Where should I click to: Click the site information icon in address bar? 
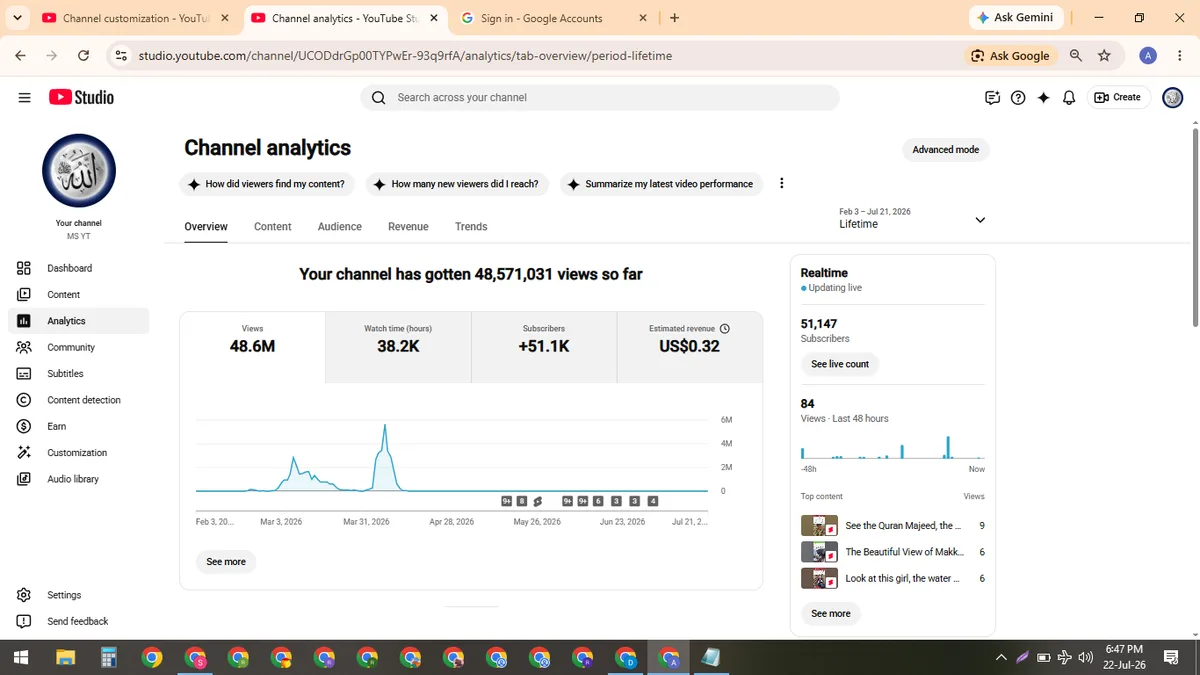coord(121,56)
